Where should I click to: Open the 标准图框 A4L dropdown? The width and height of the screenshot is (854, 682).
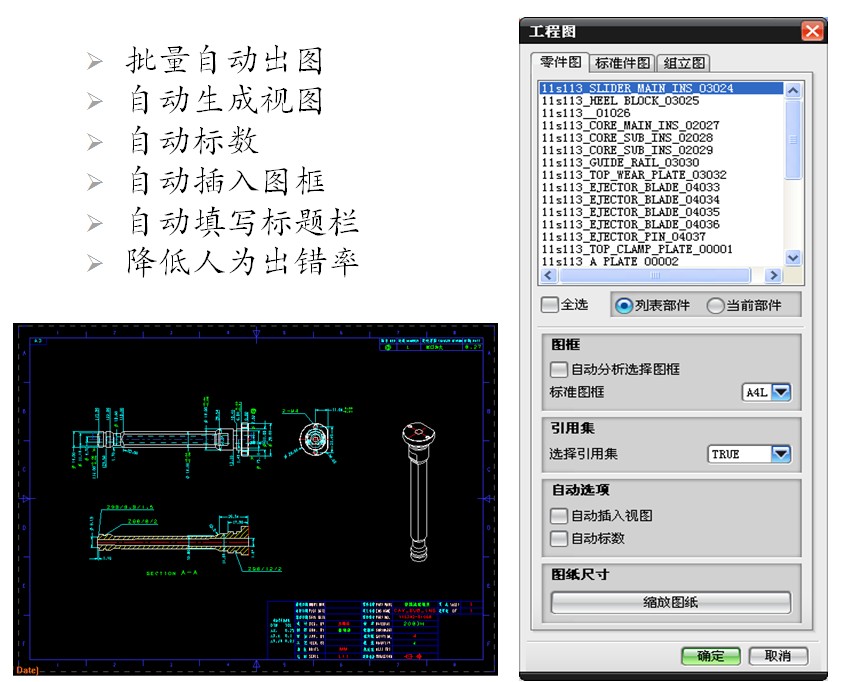pyautogui.click(x=781, y=393)
